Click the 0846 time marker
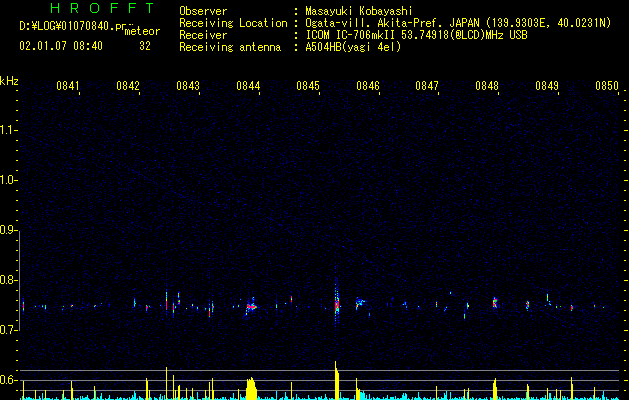The height and width of the screenshot is (400, 629). (368, 86)
